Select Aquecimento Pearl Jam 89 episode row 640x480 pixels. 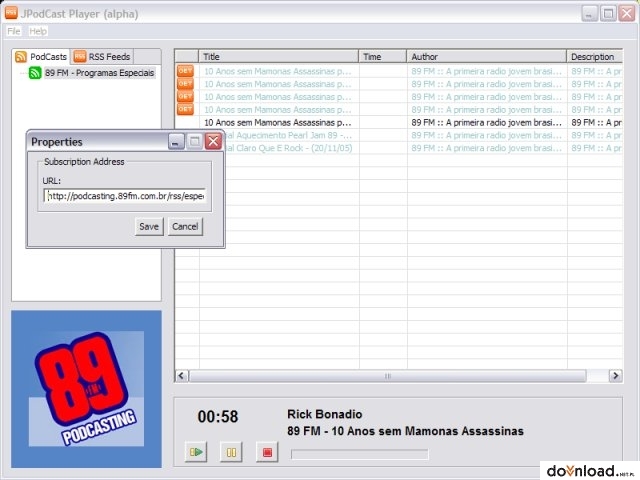(x=423, y=135)
